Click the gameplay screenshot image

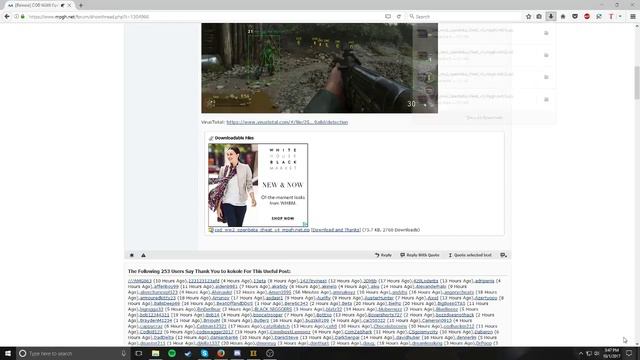[x=319, y=68]
